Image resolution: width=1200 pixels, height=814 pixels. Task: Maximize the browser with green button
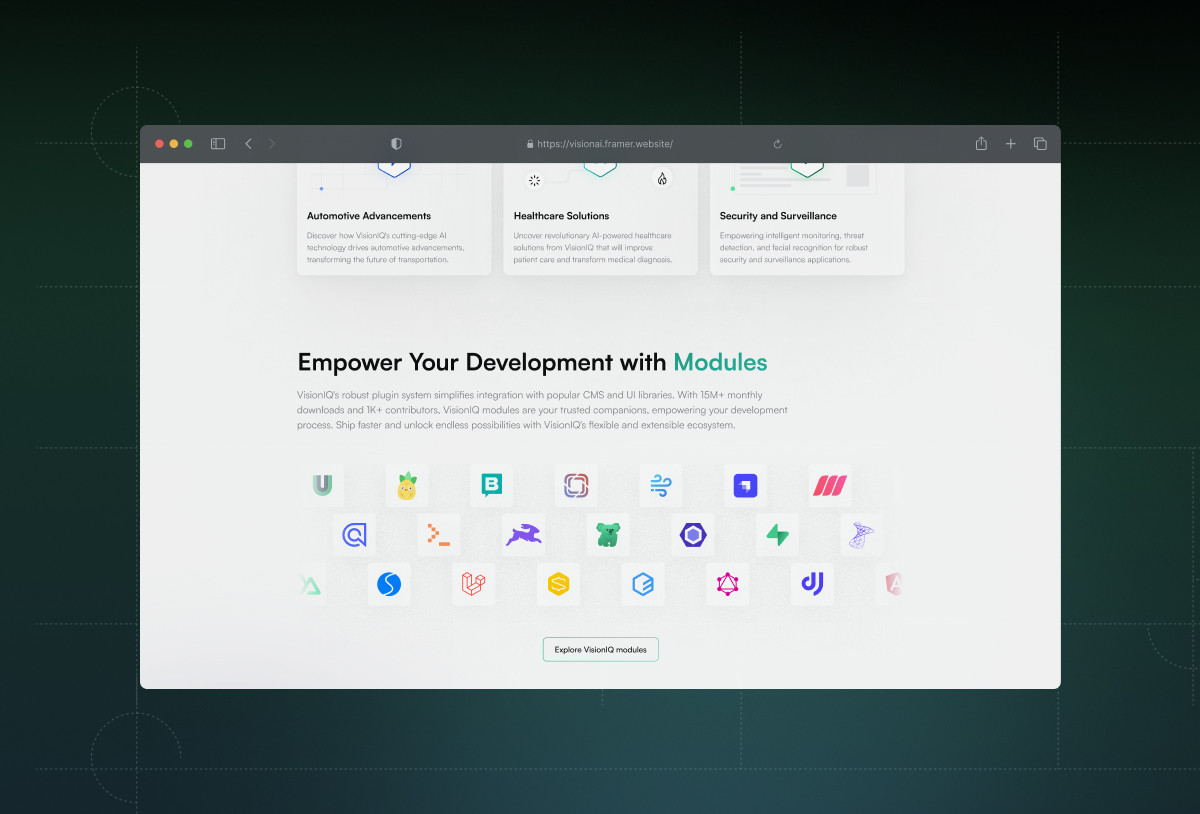[x=188, y=144]
